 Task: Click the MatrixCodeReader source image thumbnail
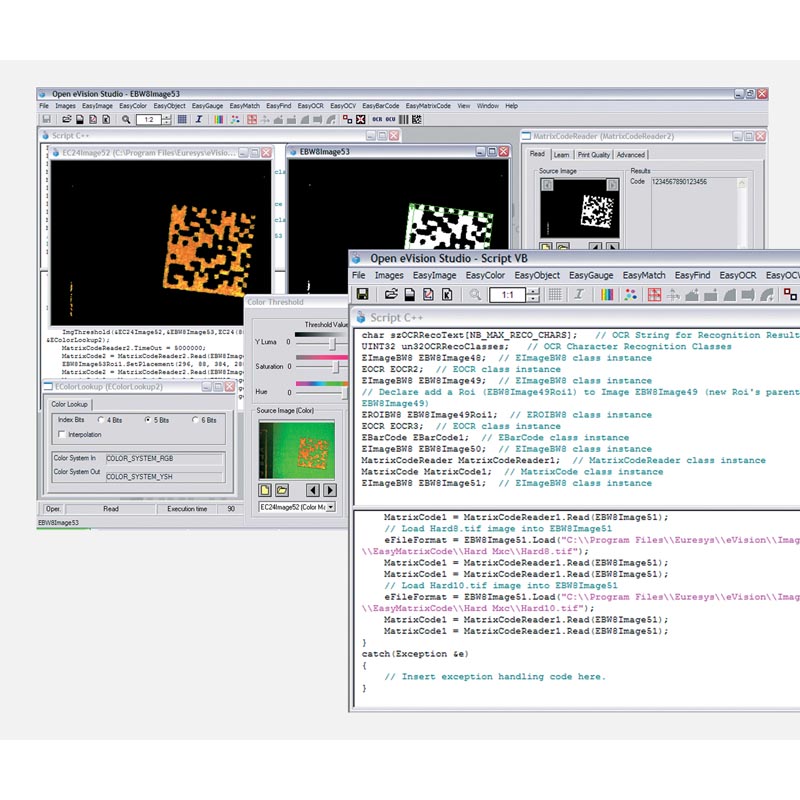(x=579, y=209)
